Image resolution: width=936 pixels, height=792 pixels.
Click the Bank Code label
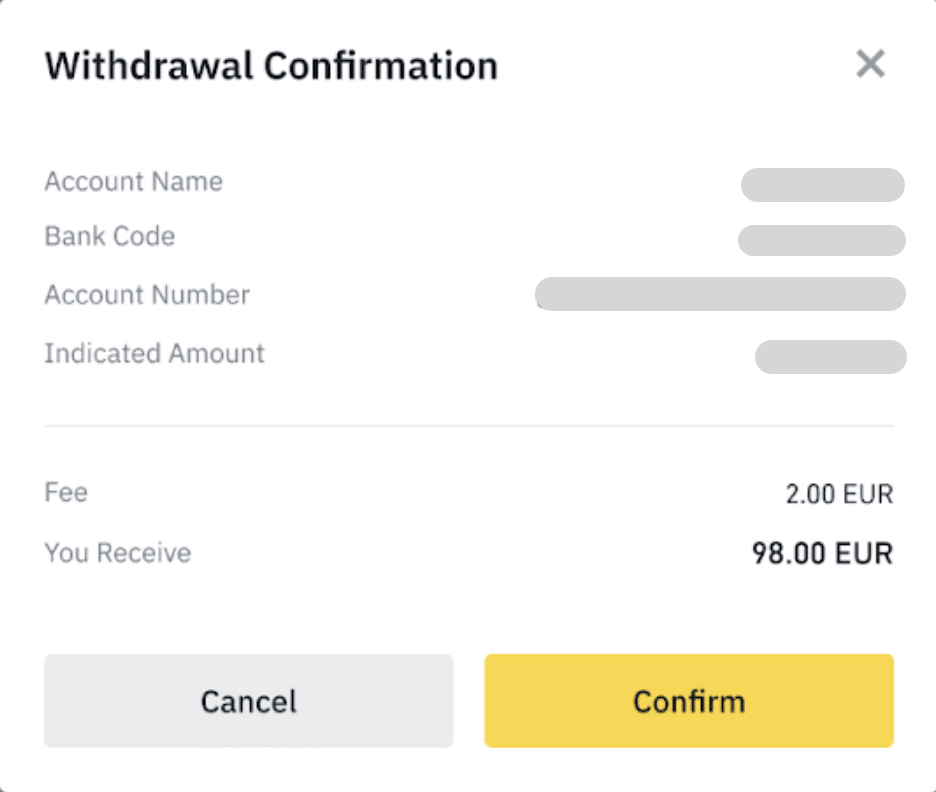pos(109,237)
